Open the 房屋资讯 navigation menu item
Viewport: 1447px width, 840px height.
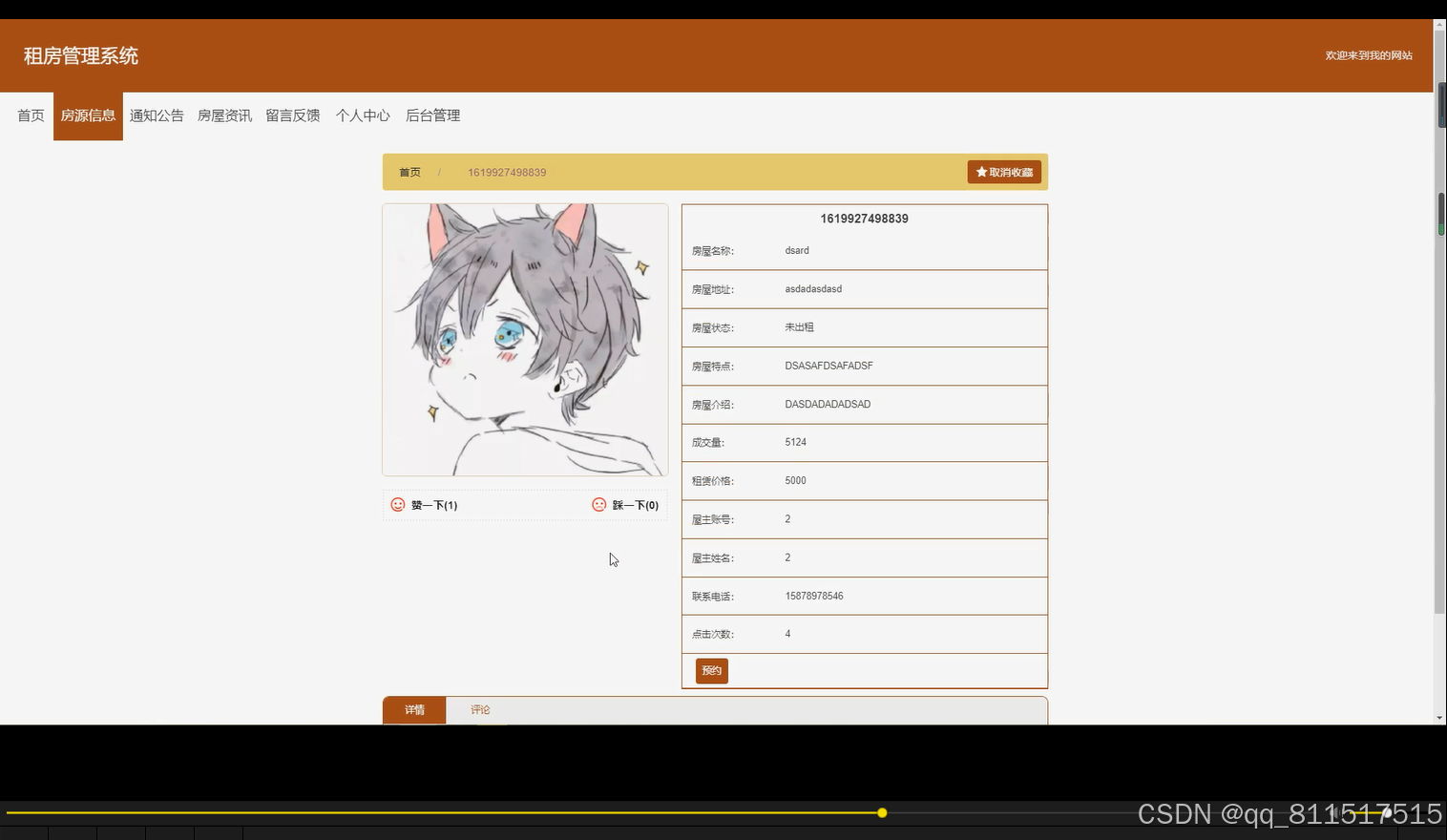[224, 115]
